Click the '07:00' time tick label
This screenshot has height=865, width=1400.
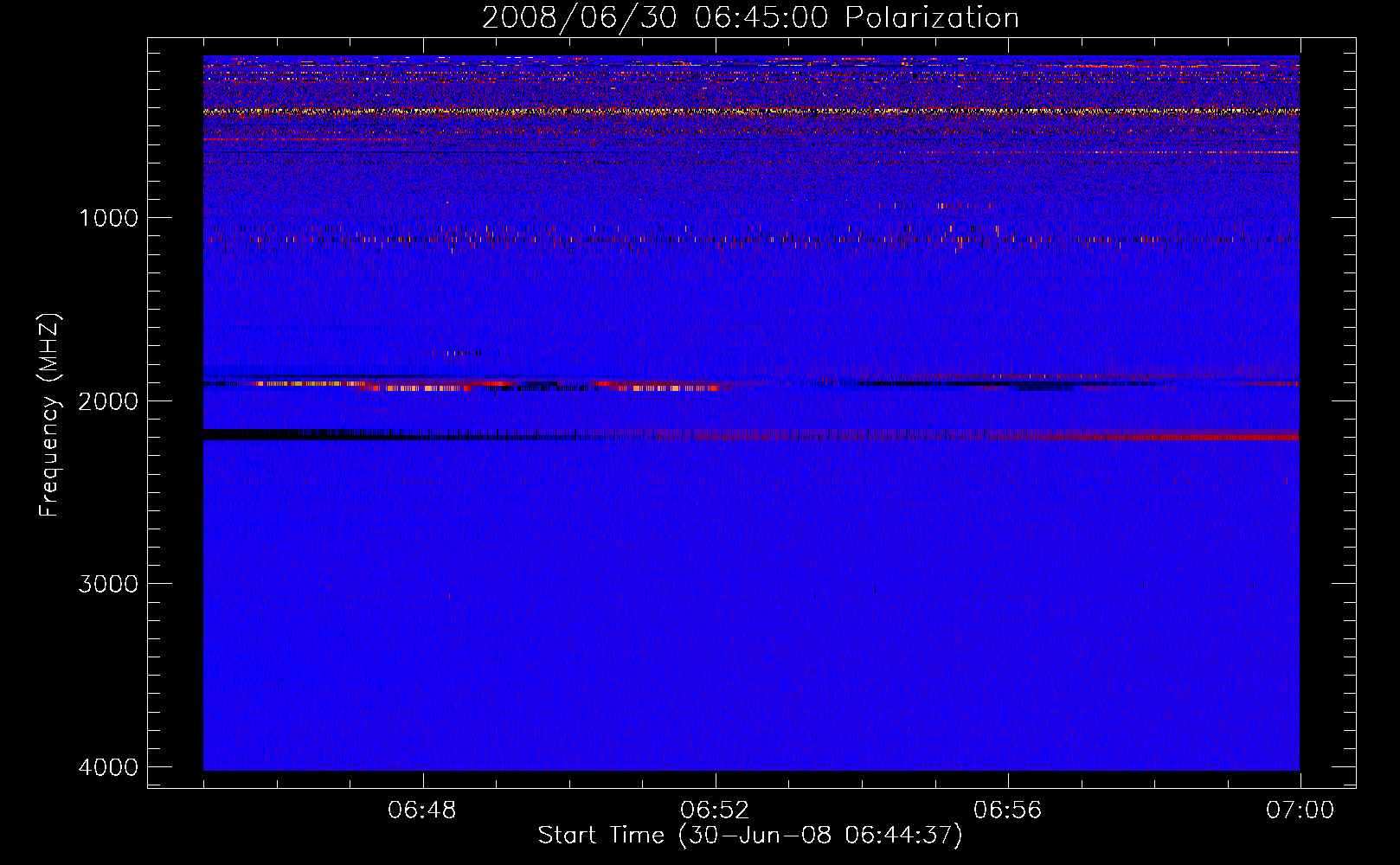(1300, 811)
